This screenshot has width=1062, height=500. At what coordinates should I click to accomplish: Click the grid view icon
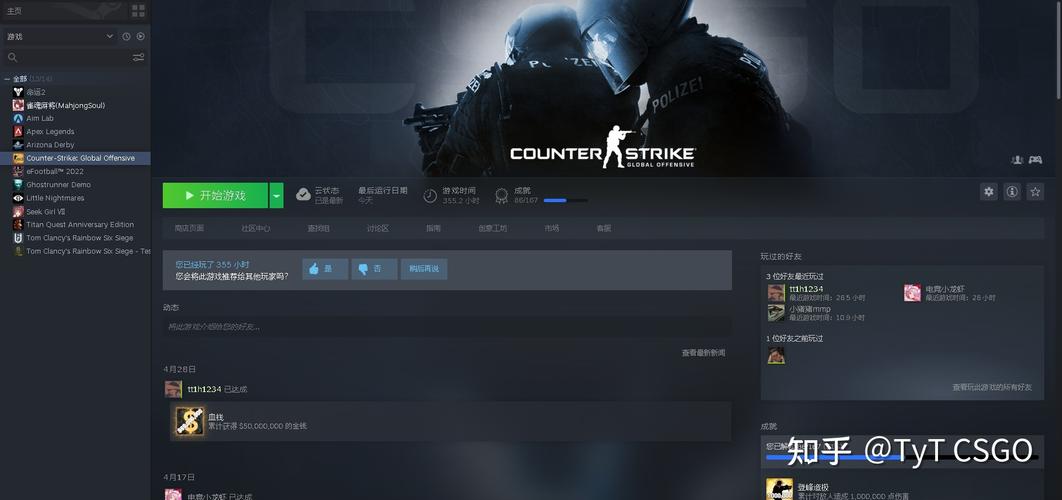point(138,11)
